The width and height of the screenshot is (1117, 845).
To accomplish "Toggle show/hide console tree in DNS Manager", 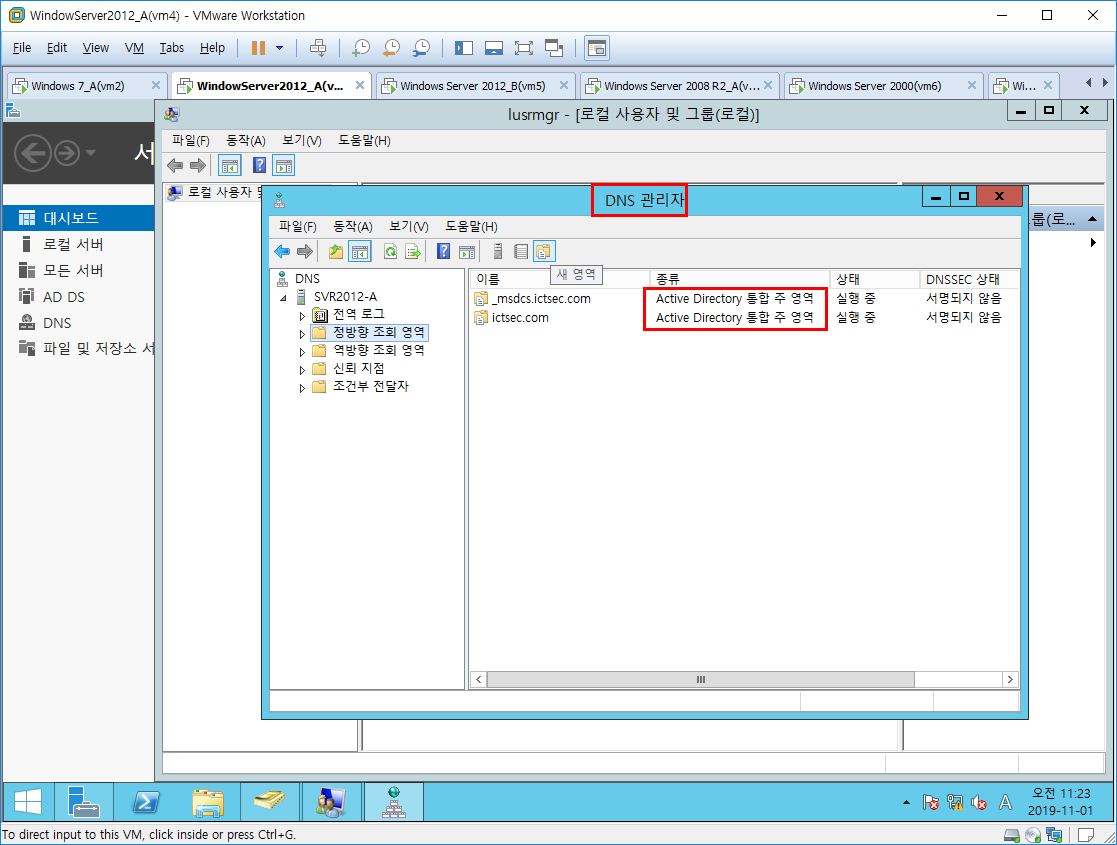I will 360,252.
